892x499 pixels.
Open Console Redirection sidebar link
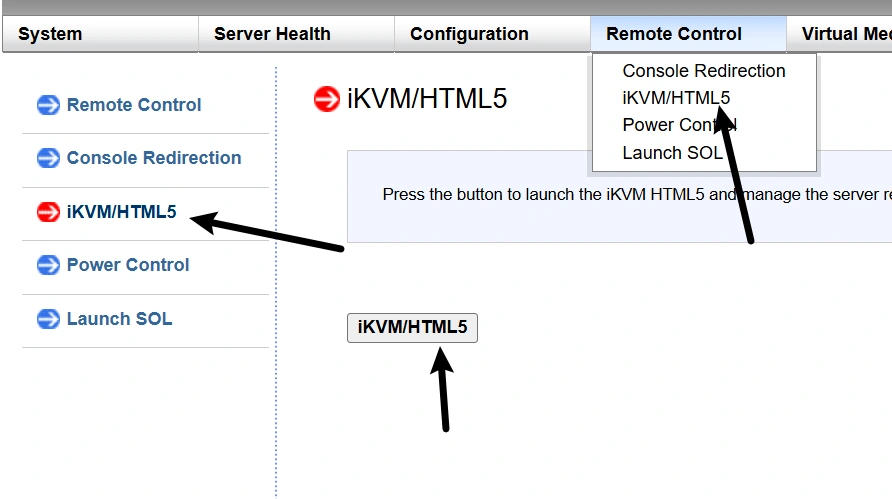point(154,158)
